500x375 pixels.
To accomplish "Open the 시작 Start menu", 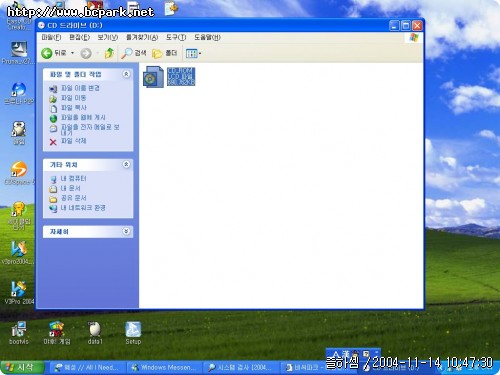I will point(22,368).
